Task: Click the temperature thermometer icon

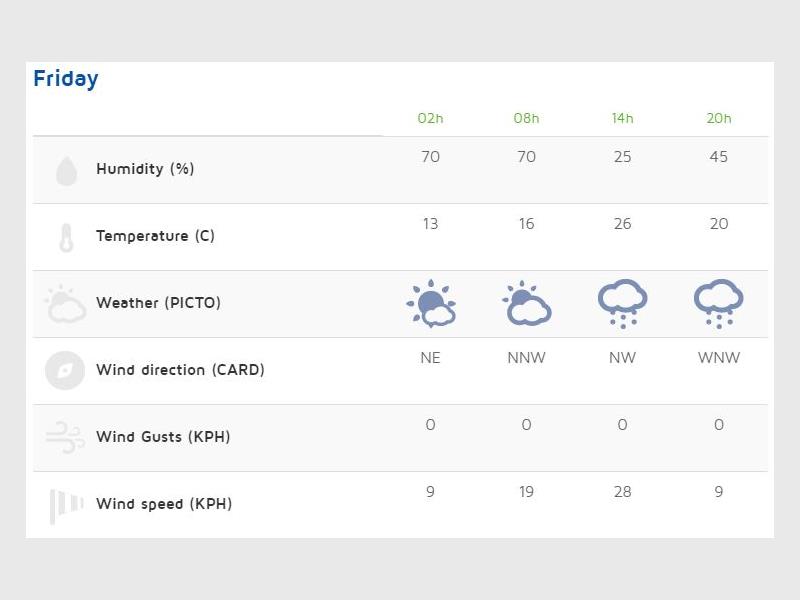Action: [66, 238]
